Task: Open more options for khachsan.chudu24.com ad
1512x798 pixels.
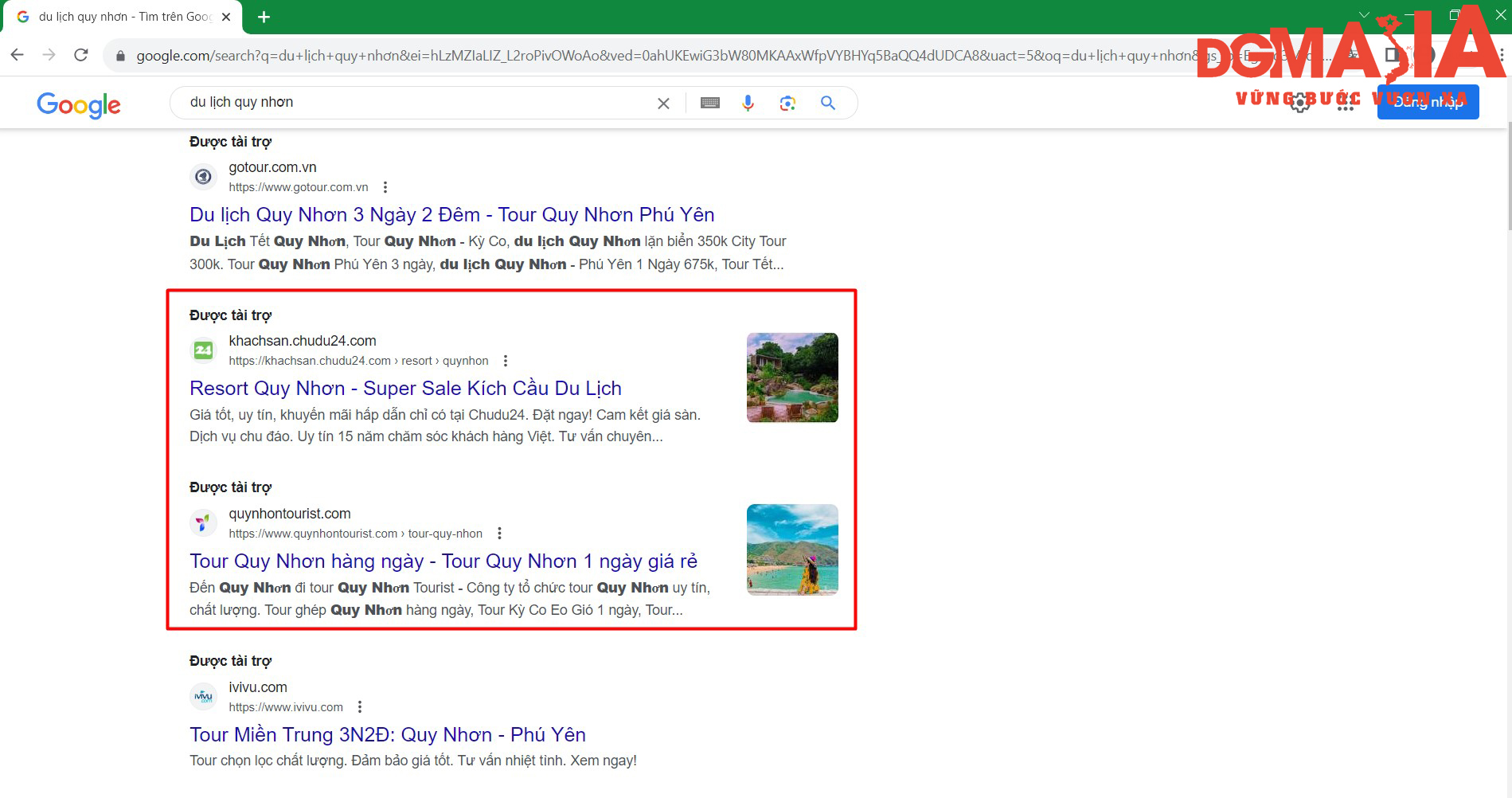Action: pyautogui.click(x=506, y=361)
